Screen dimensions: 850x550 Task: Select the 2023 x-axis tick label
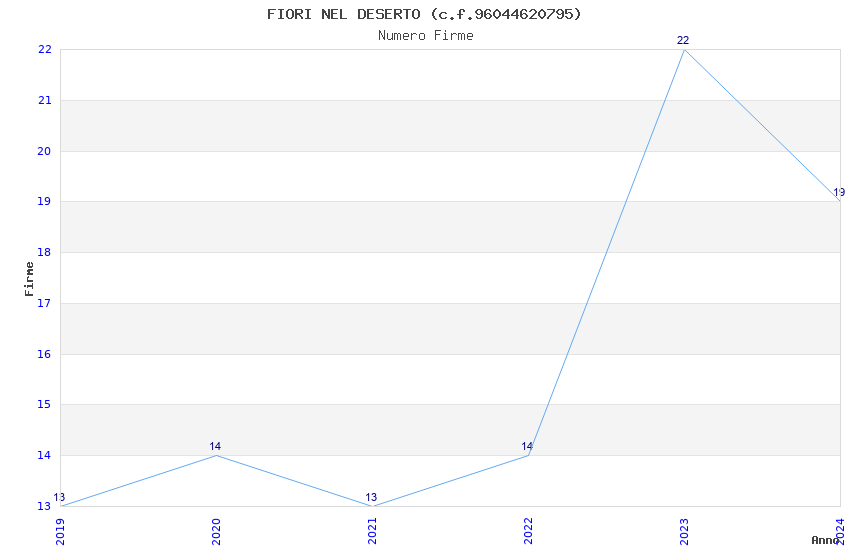[684, 531]
